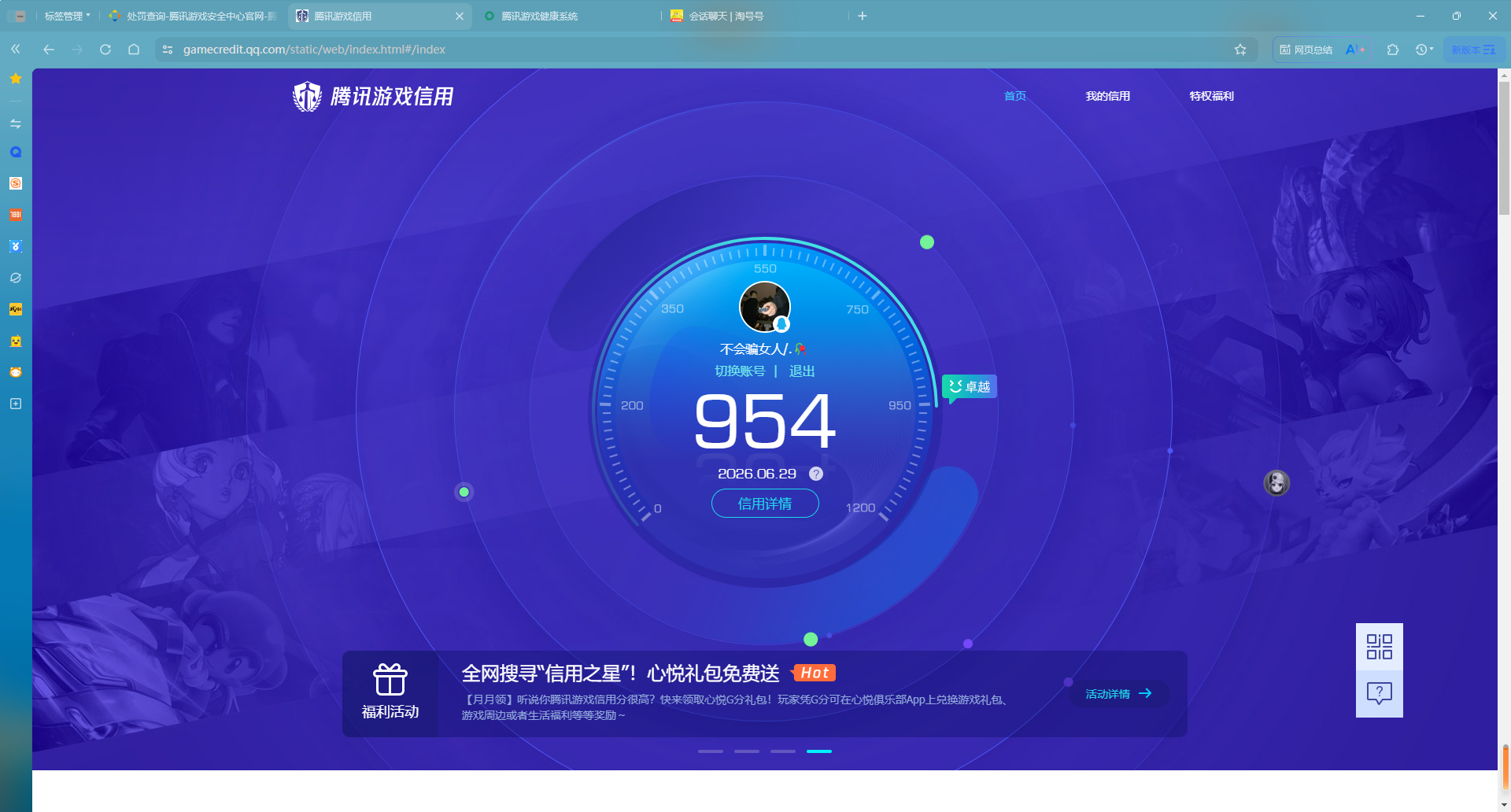The image size is (1511, 812).
Task: Go to browser home page
Action: click(x=134, y=50)
